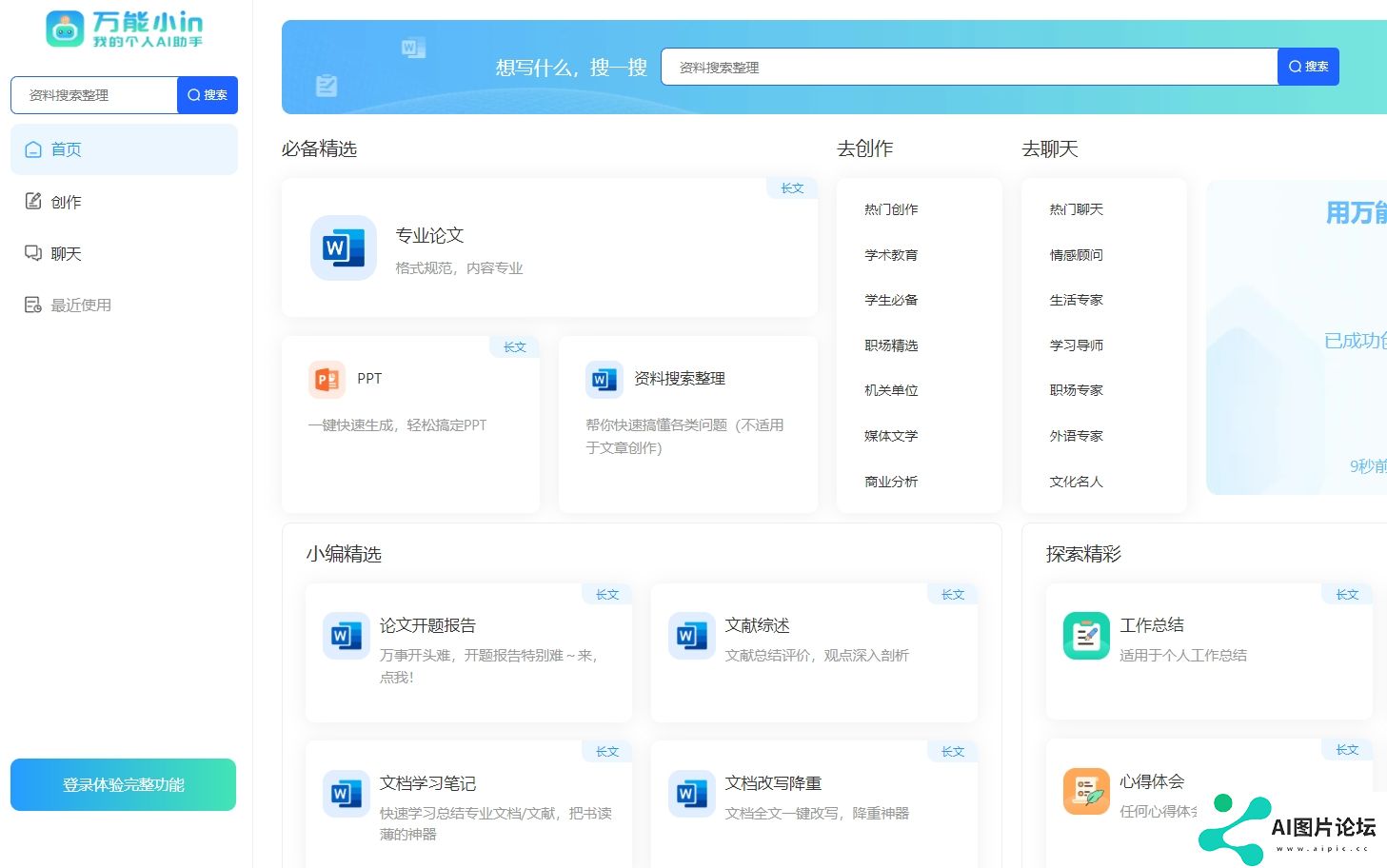Screen dimensions: 1387x868
Task: Select 热门聊天 category
Action: click(x=1076, y=209)
